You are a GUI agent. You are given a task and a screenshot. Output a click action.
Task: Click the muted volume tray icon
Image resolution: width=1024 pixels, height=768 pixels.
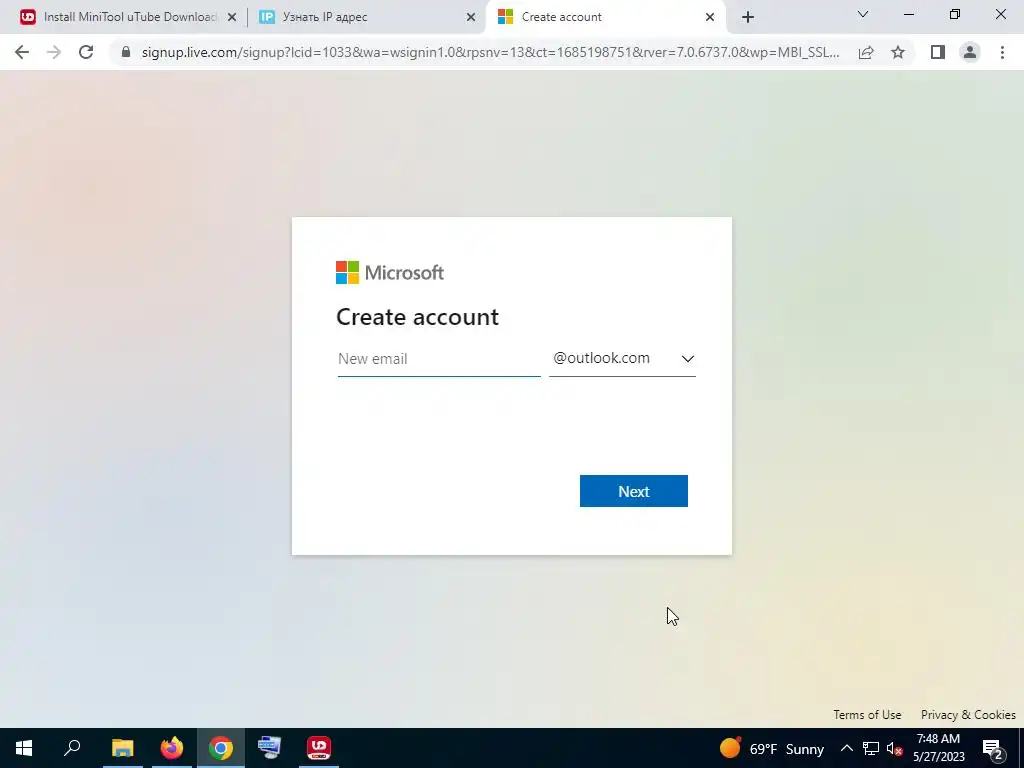[895, 748]
